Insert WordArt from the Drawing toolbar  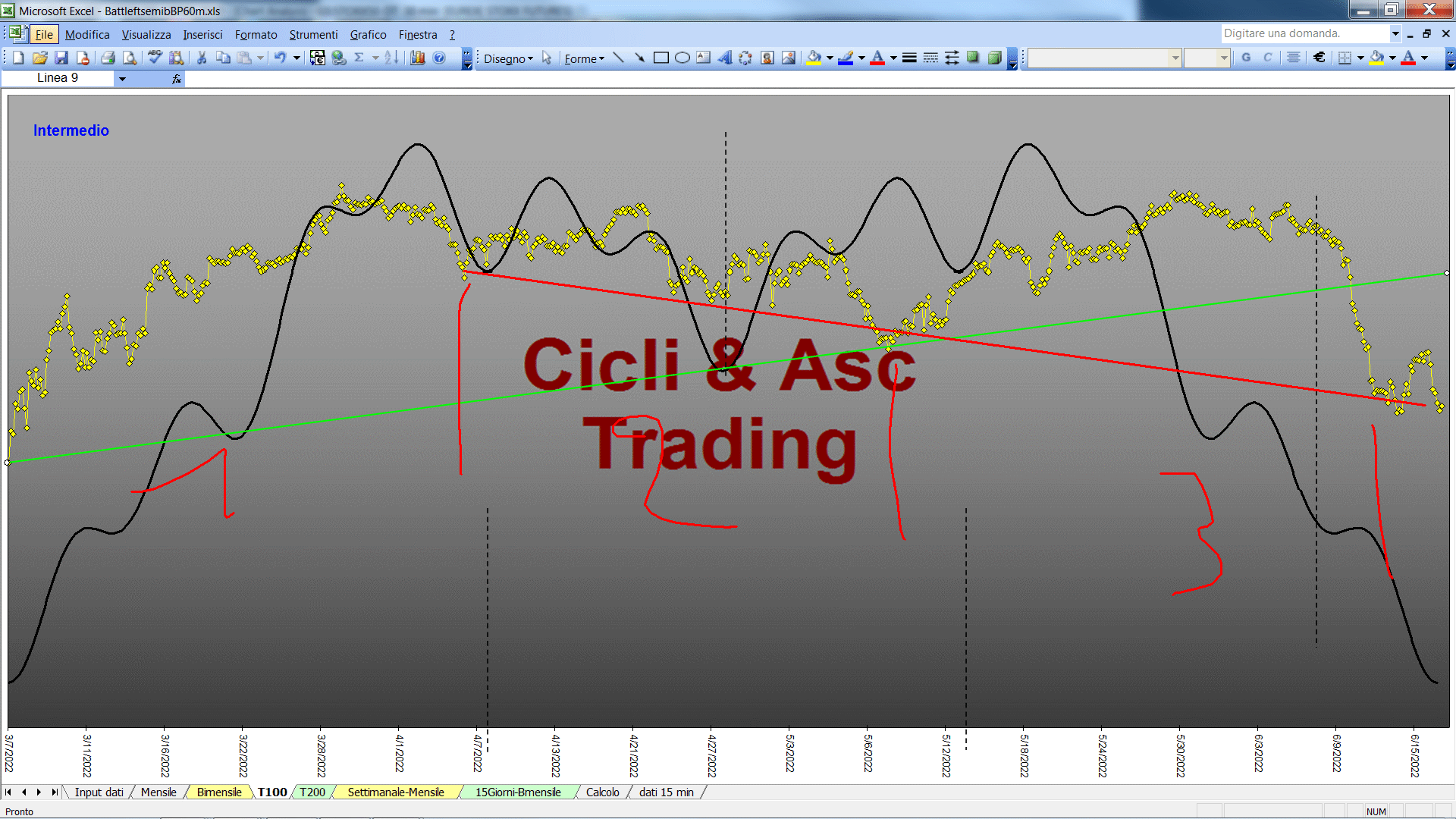pos(725,58)
